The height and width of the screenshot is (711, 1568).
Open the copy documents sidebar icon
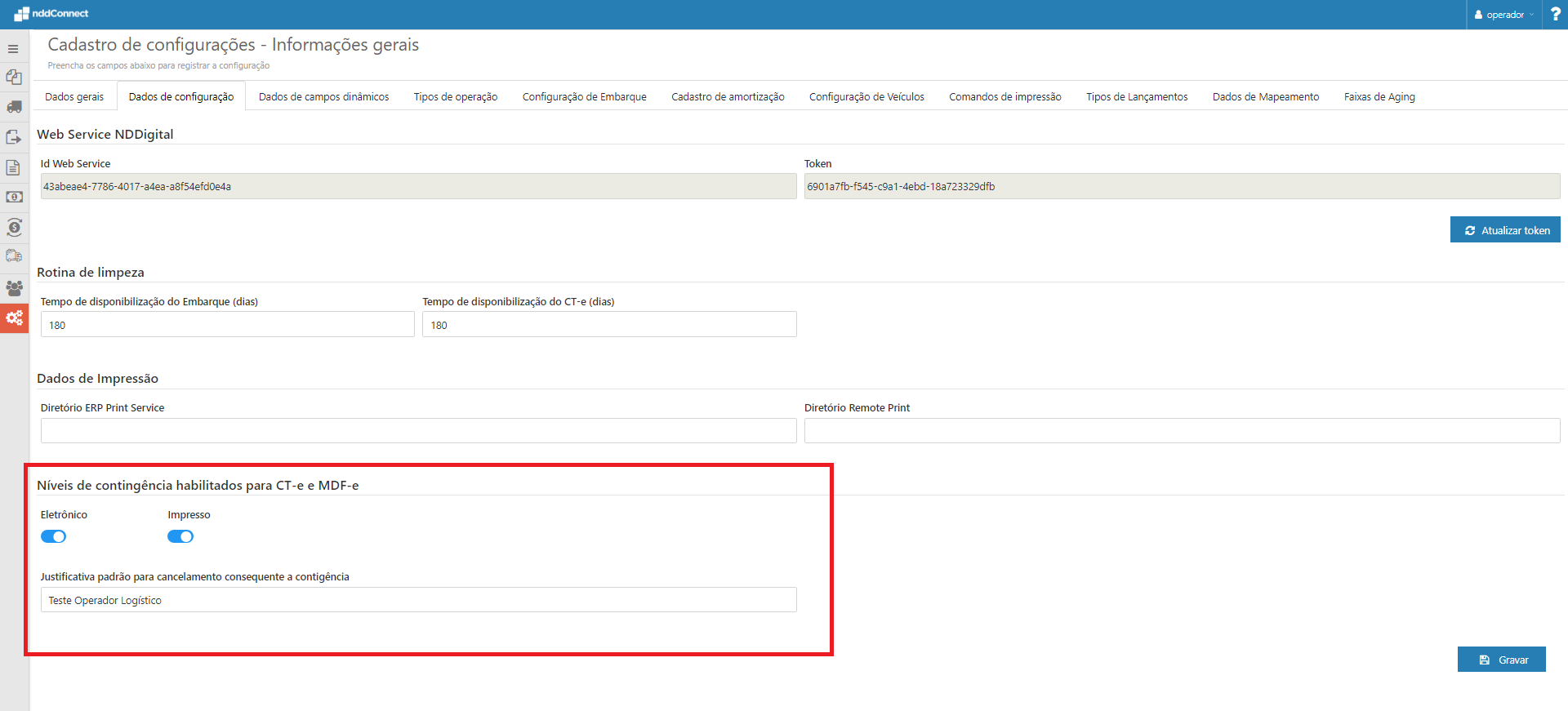click(14, 77)
